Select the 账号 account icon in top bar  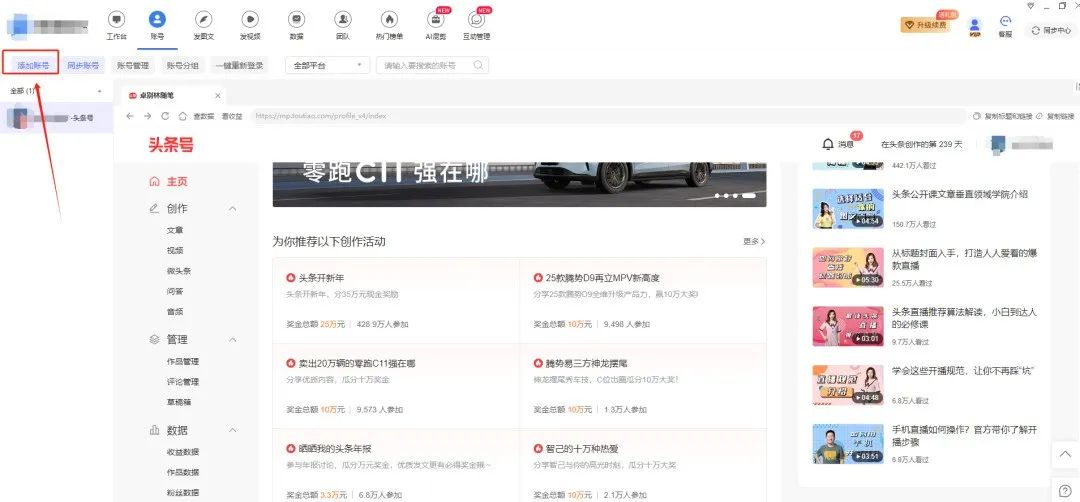click(157, 19)
